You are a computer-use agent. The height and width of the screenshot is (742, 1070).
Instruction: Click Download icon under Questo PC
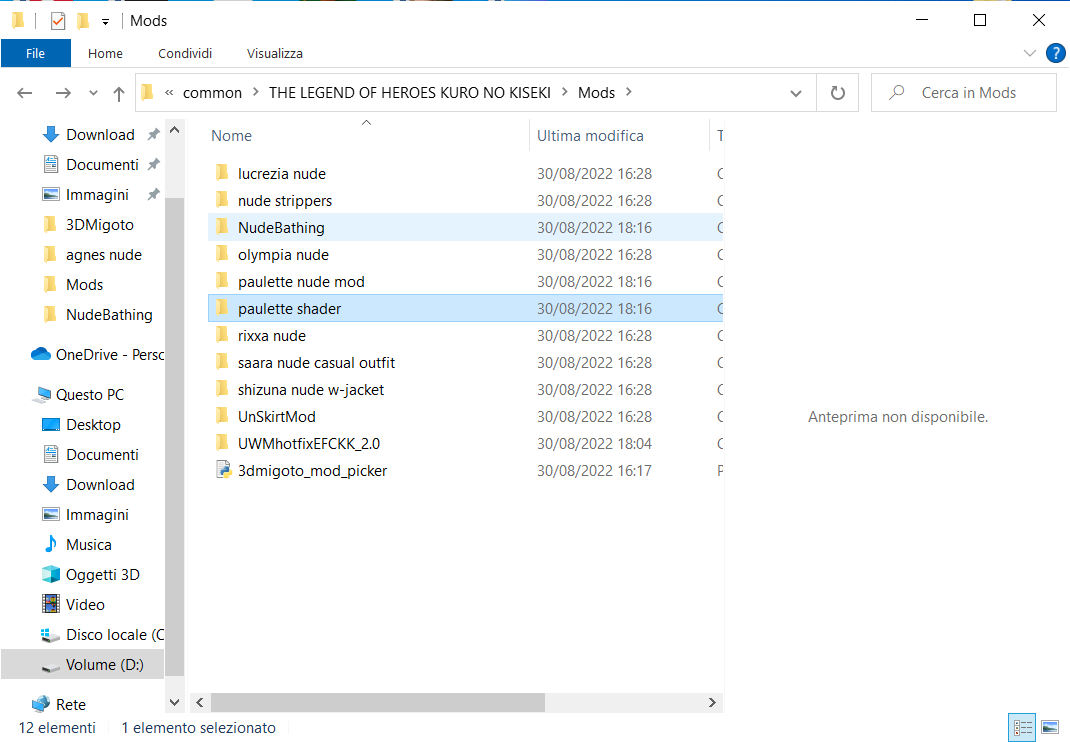tap(50, 484)
